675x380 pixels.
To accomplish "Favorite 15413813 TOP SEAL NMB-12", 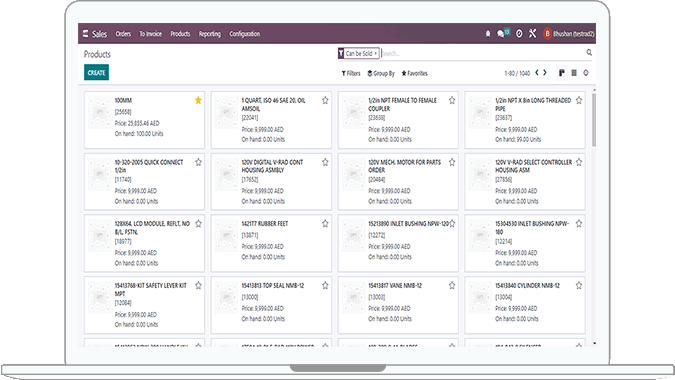I will 325,285.
